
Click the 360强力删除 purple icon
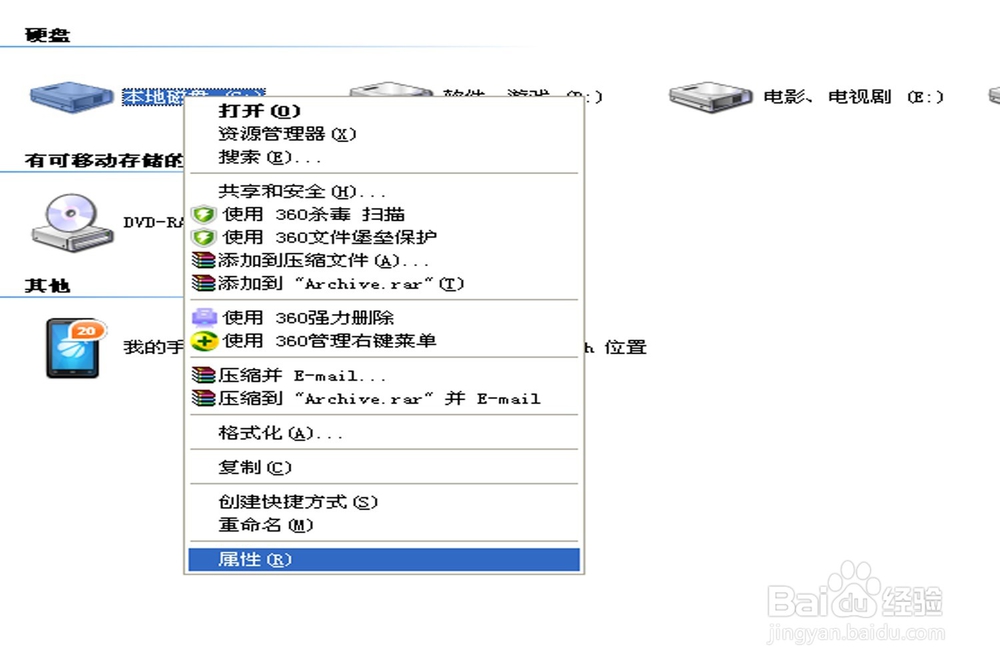tap(201, 318)
